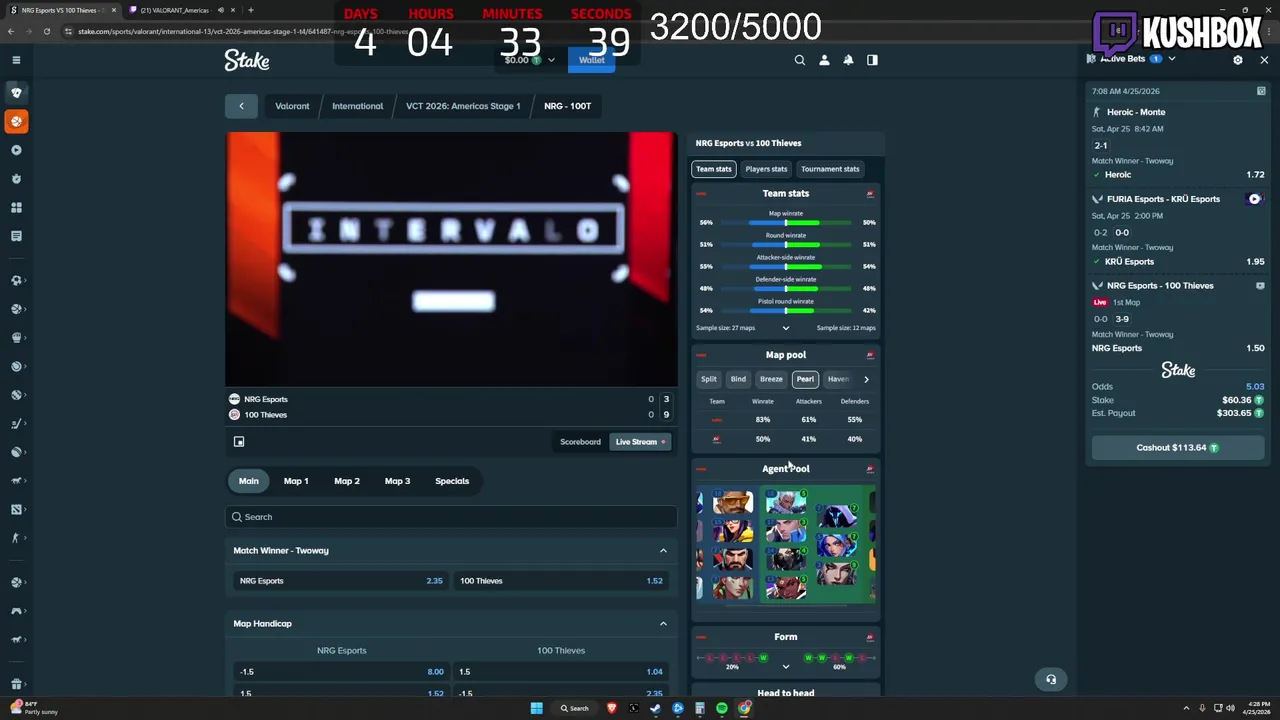
Task: Select the Pearl map chip
Action: 805,379
